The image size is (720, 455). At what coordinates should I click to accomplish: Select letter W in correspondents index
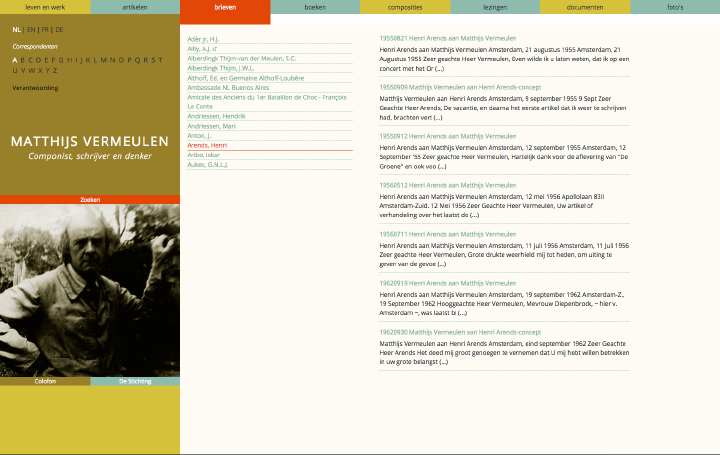pos(32,71)
